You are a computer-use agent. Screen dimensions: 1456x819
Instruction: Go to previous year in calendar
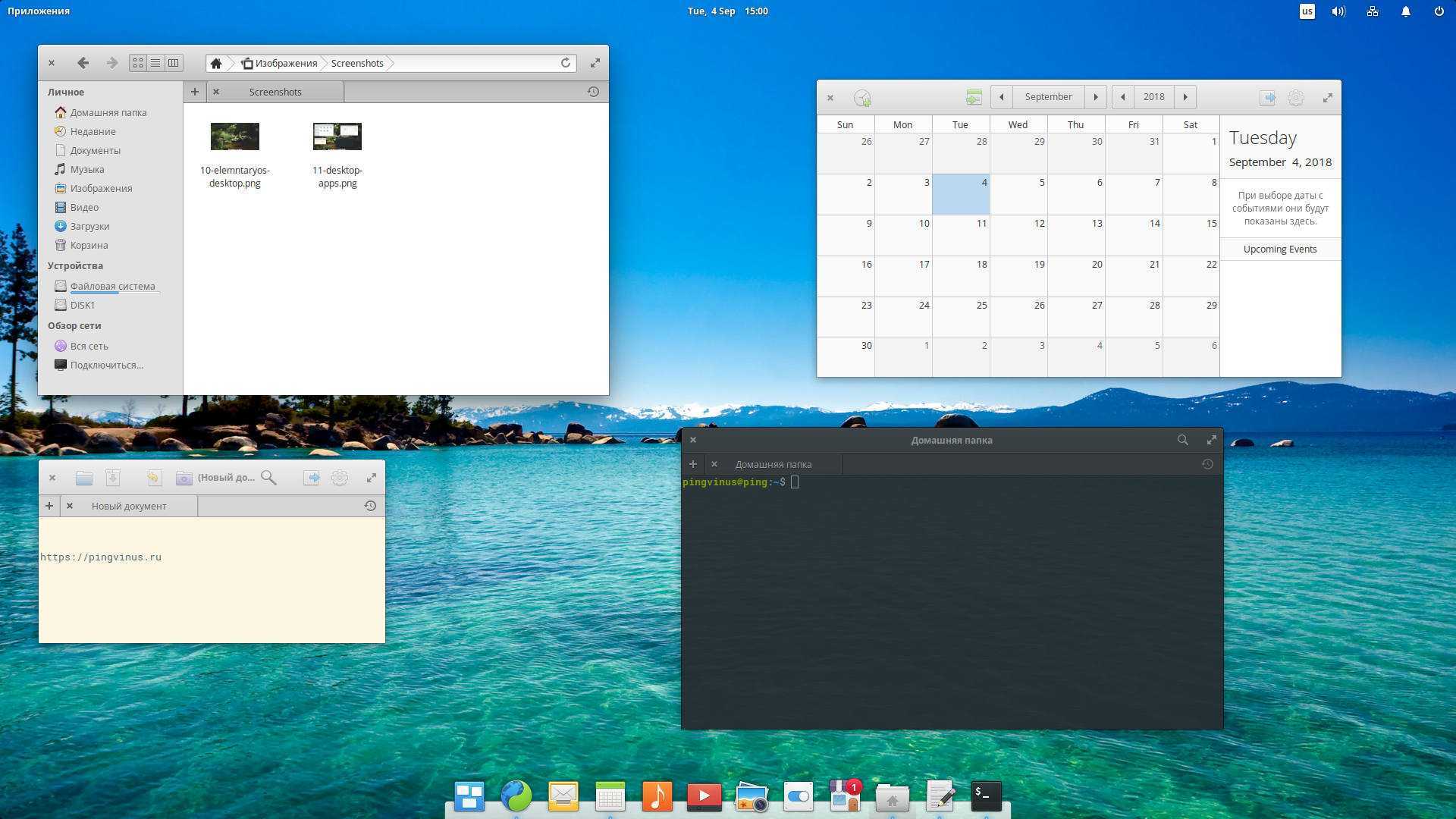pos(1123,97)
